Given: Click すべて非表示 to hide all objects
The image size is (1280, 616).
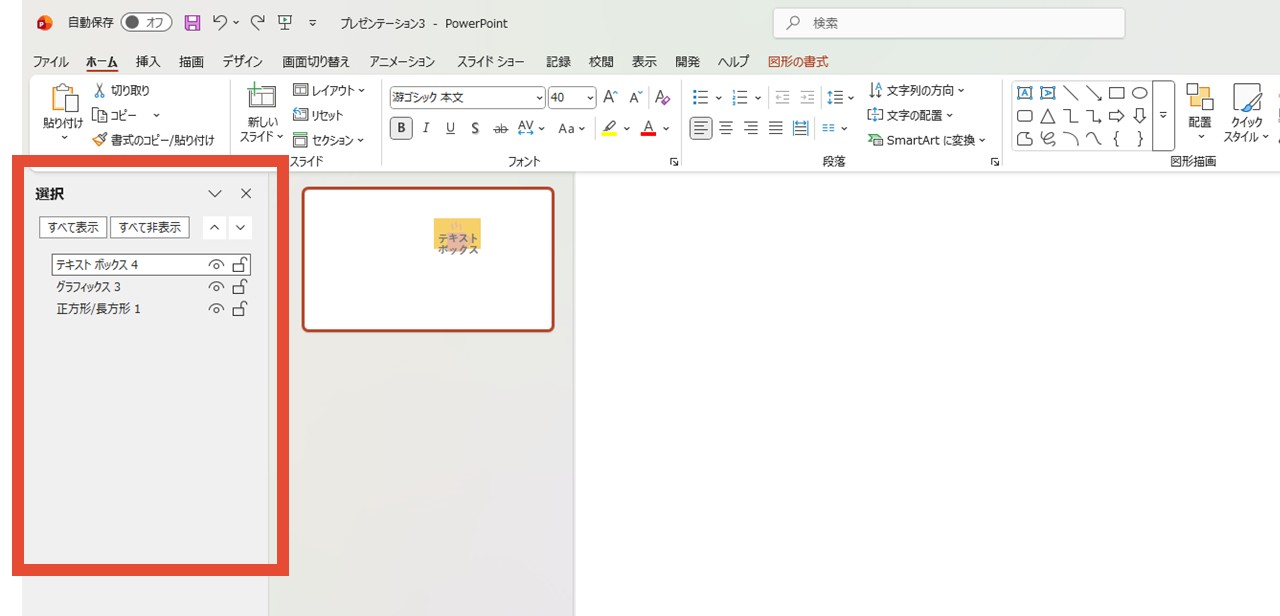Looking at the screenshot, I should [150, 227].
